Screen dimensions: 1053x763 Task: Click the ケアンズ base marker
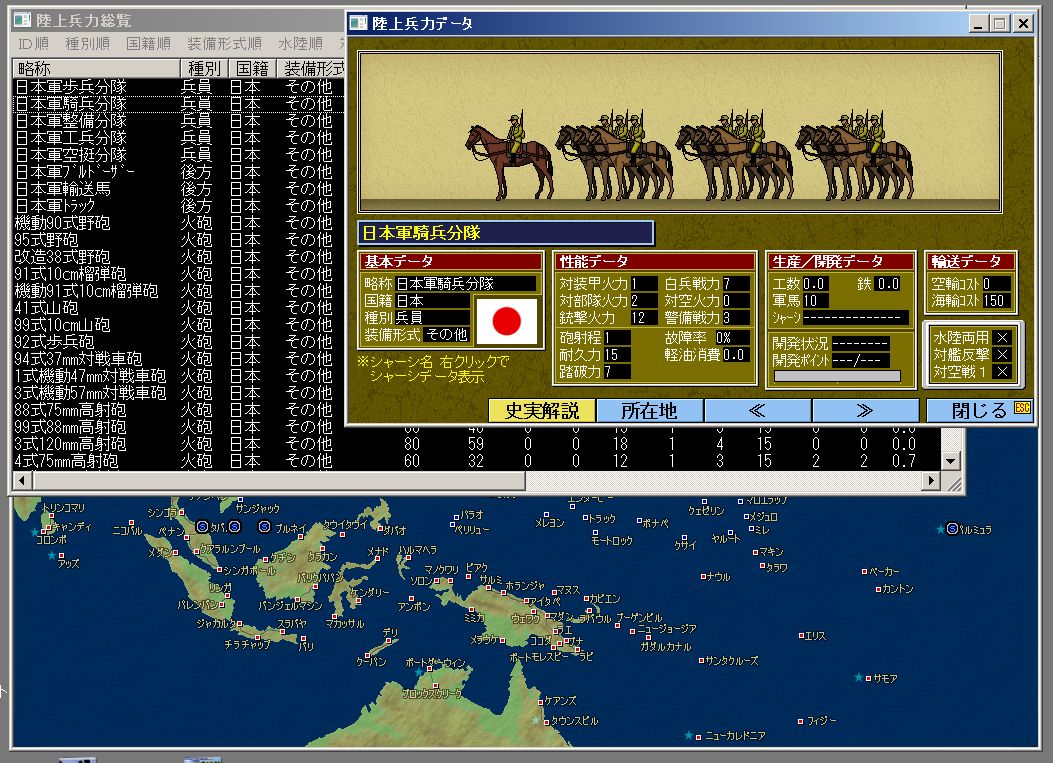click(540, 702)
